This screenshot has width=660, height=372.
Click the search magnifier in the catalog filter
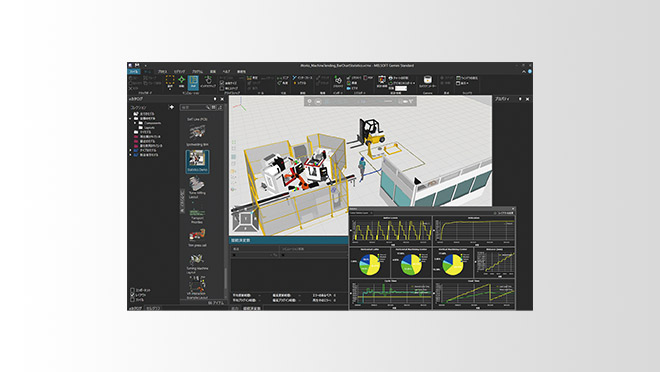[208, 108]
